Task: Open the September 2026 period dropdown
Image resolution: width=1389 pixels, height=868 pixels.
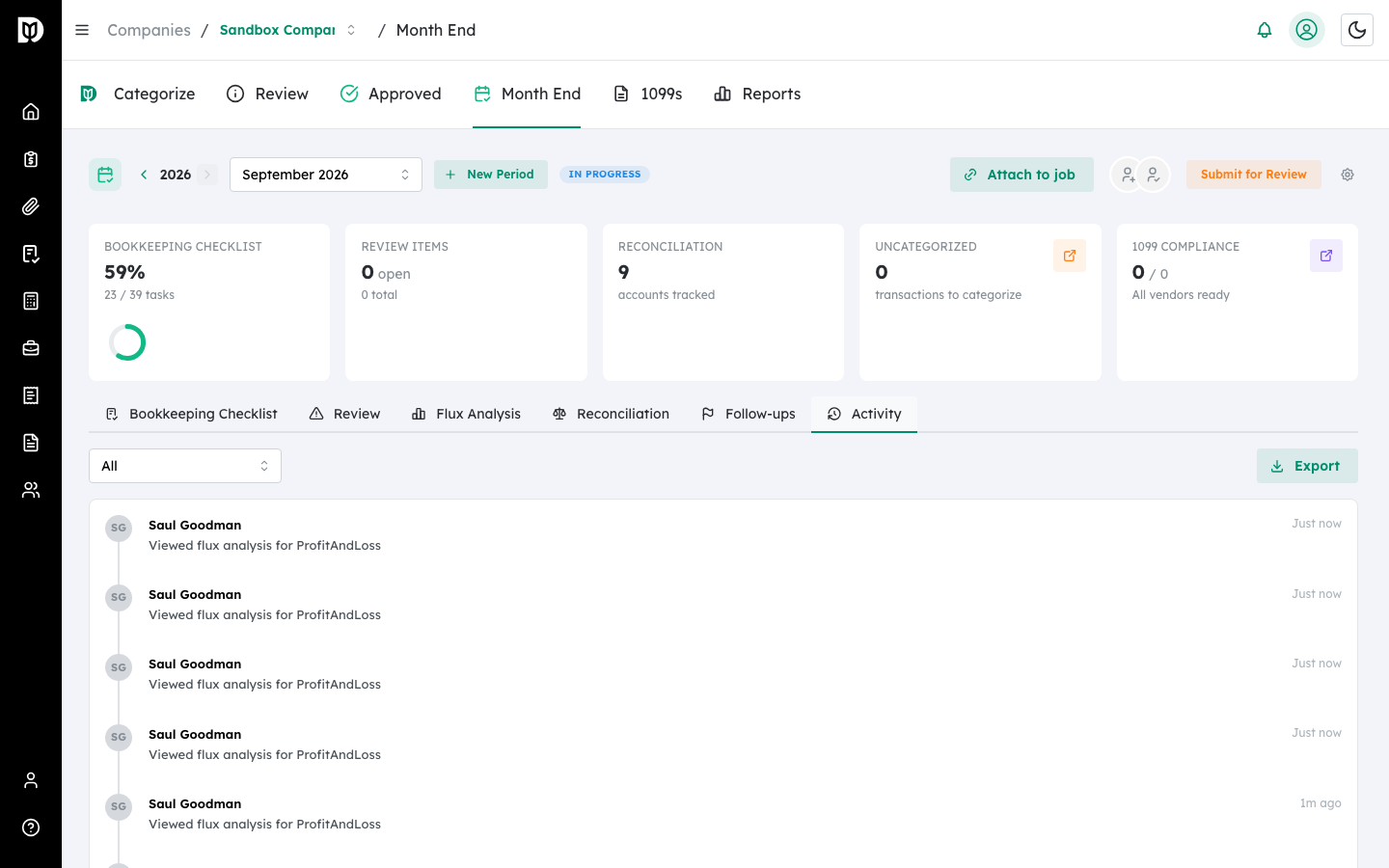Action: (x=326, y=175)
